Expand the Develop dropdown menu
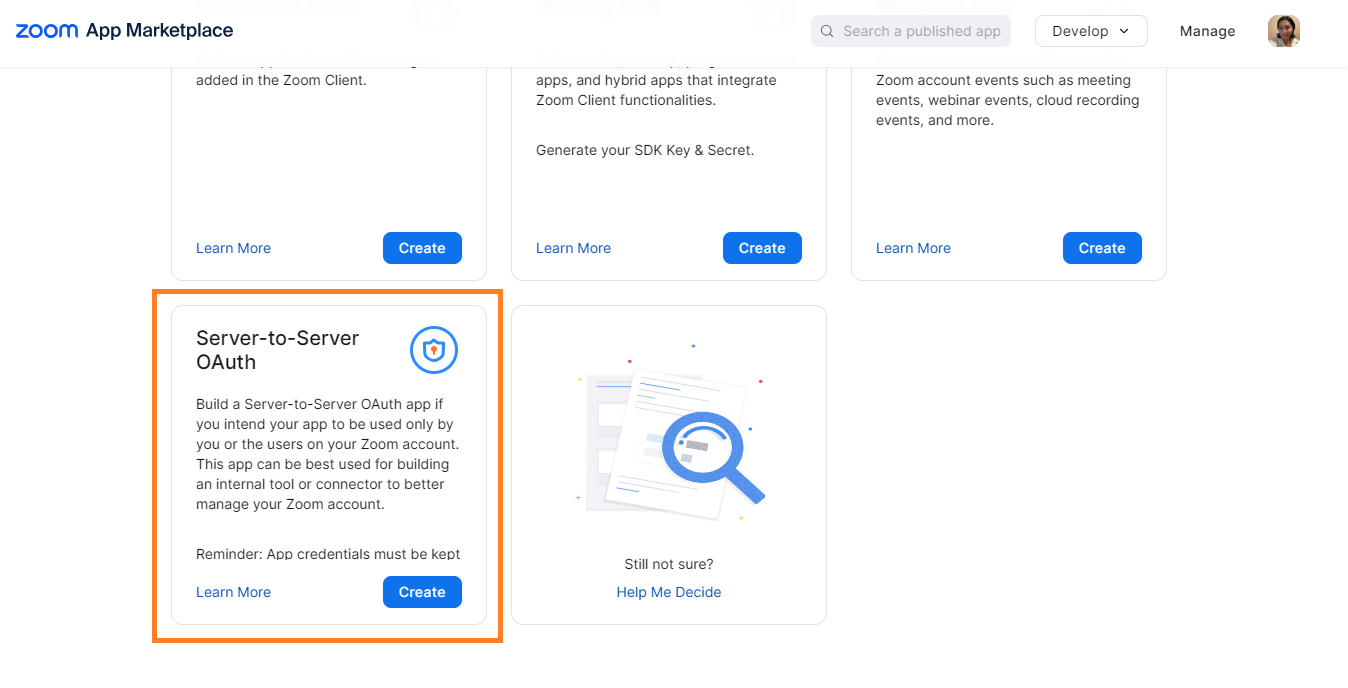The width and height of the screenshot is (1348, 688). point(1090,31)
